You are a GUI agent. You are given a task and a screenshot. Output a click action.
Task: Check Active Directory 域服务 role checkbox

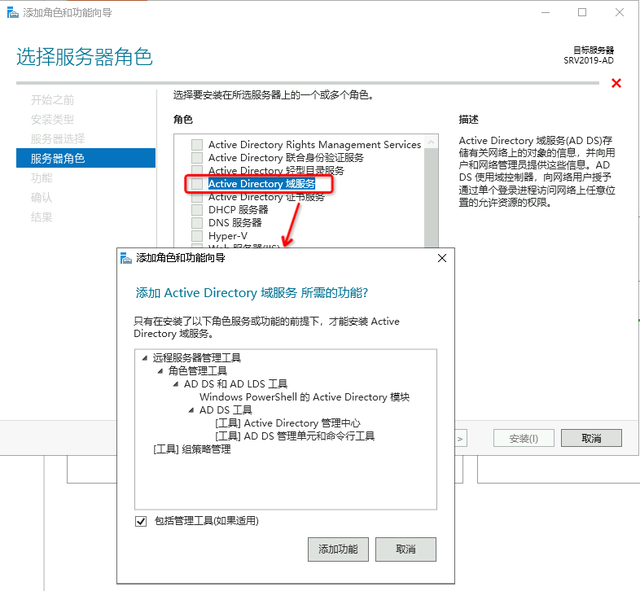point(197,184)
